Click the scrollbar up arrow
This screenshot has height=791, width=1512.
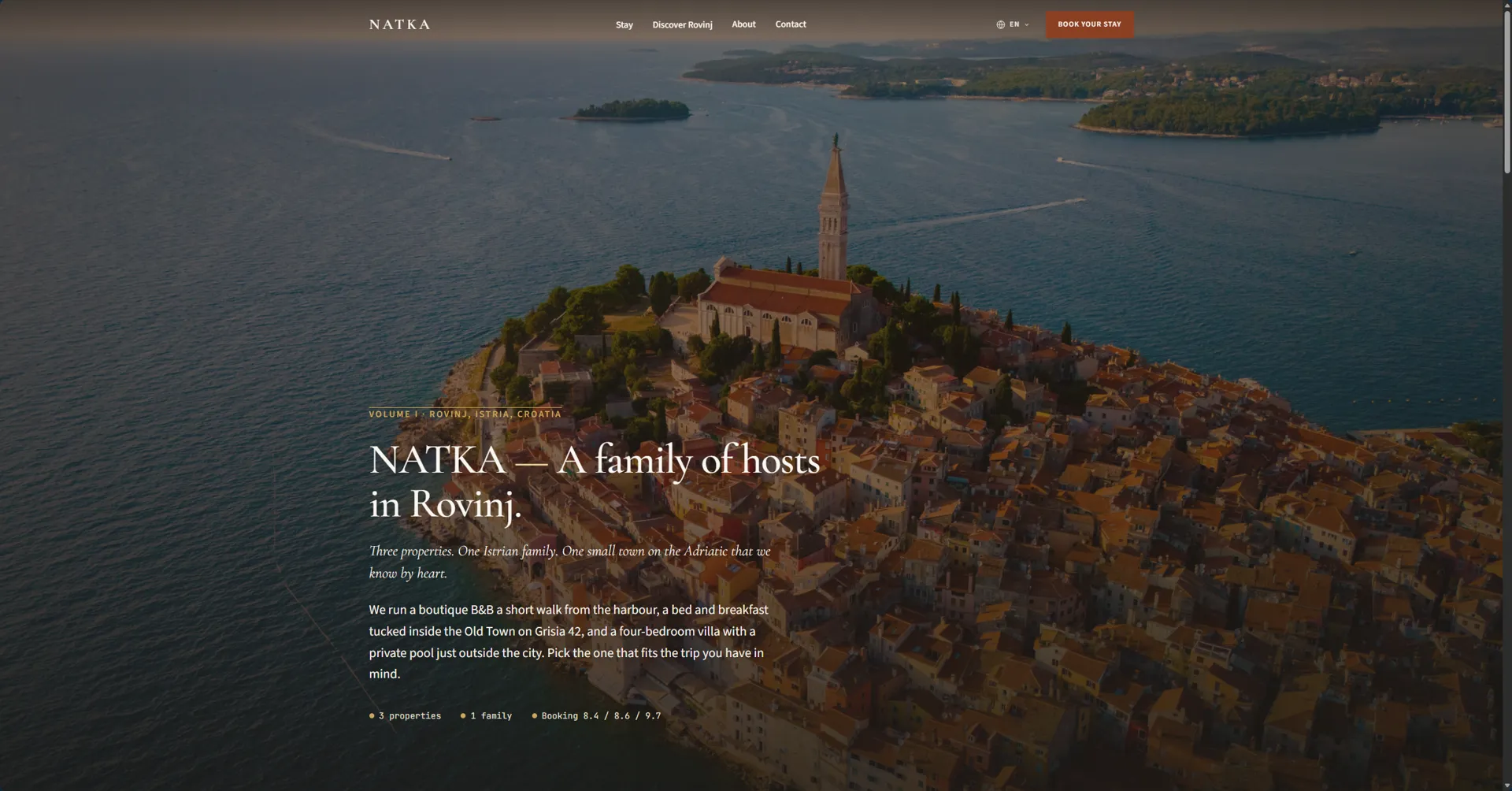click(x=1506, y=5)
